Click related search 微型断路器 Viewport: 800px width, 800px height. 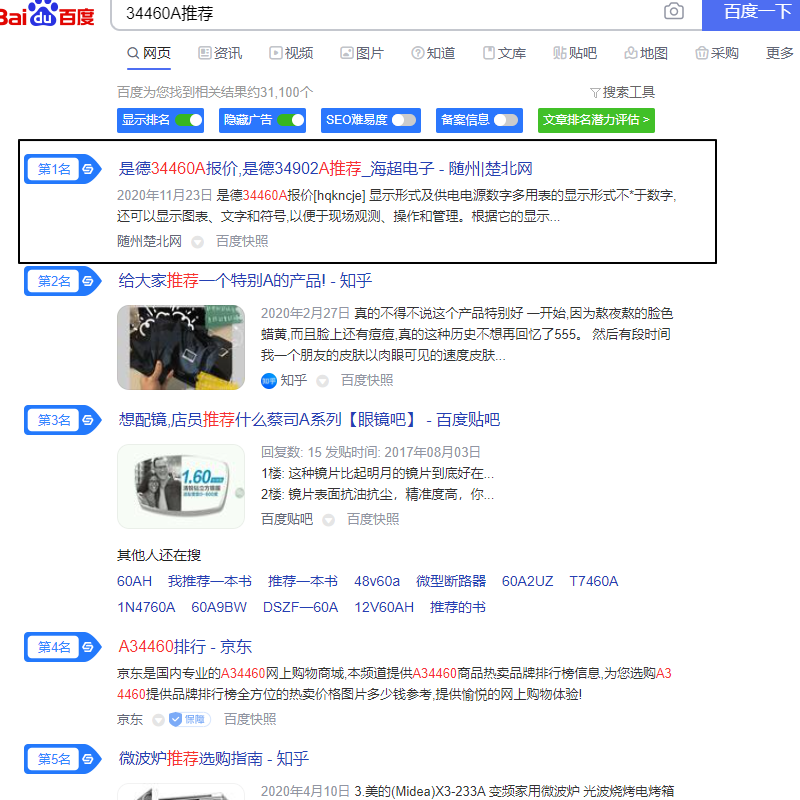pyautogui.click(x=451, y=582)
